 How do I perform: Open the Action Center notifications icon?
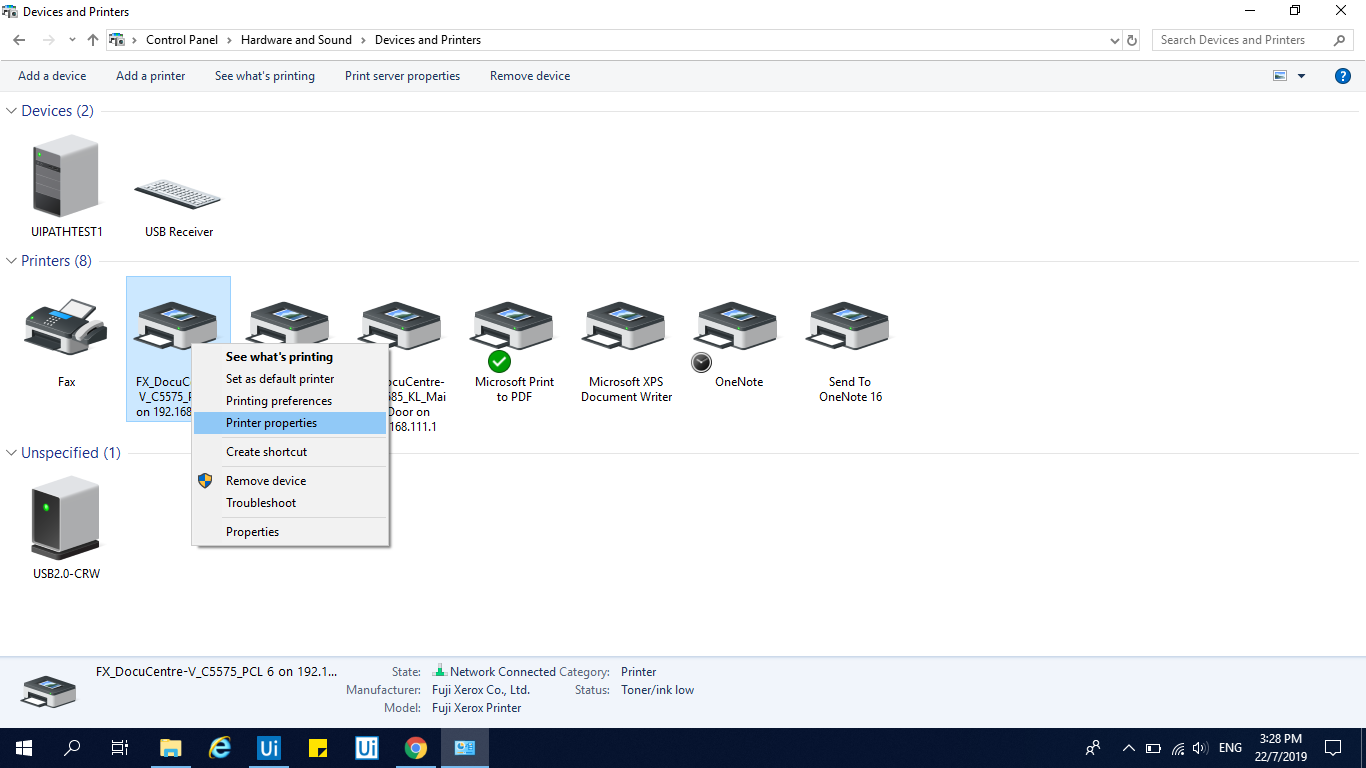[1333, 747]
